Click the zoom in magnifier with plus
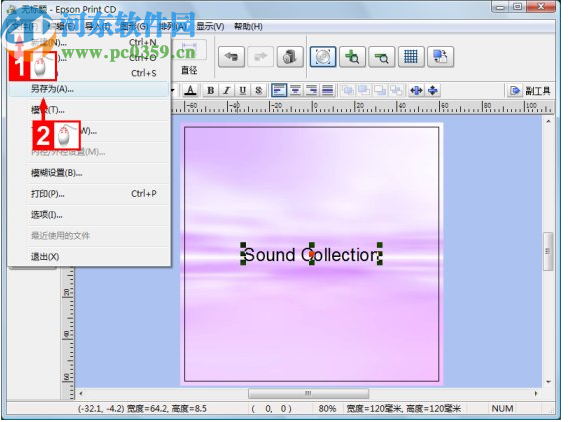The height and width of the screenshot is (422, 570). click(352, 57)
